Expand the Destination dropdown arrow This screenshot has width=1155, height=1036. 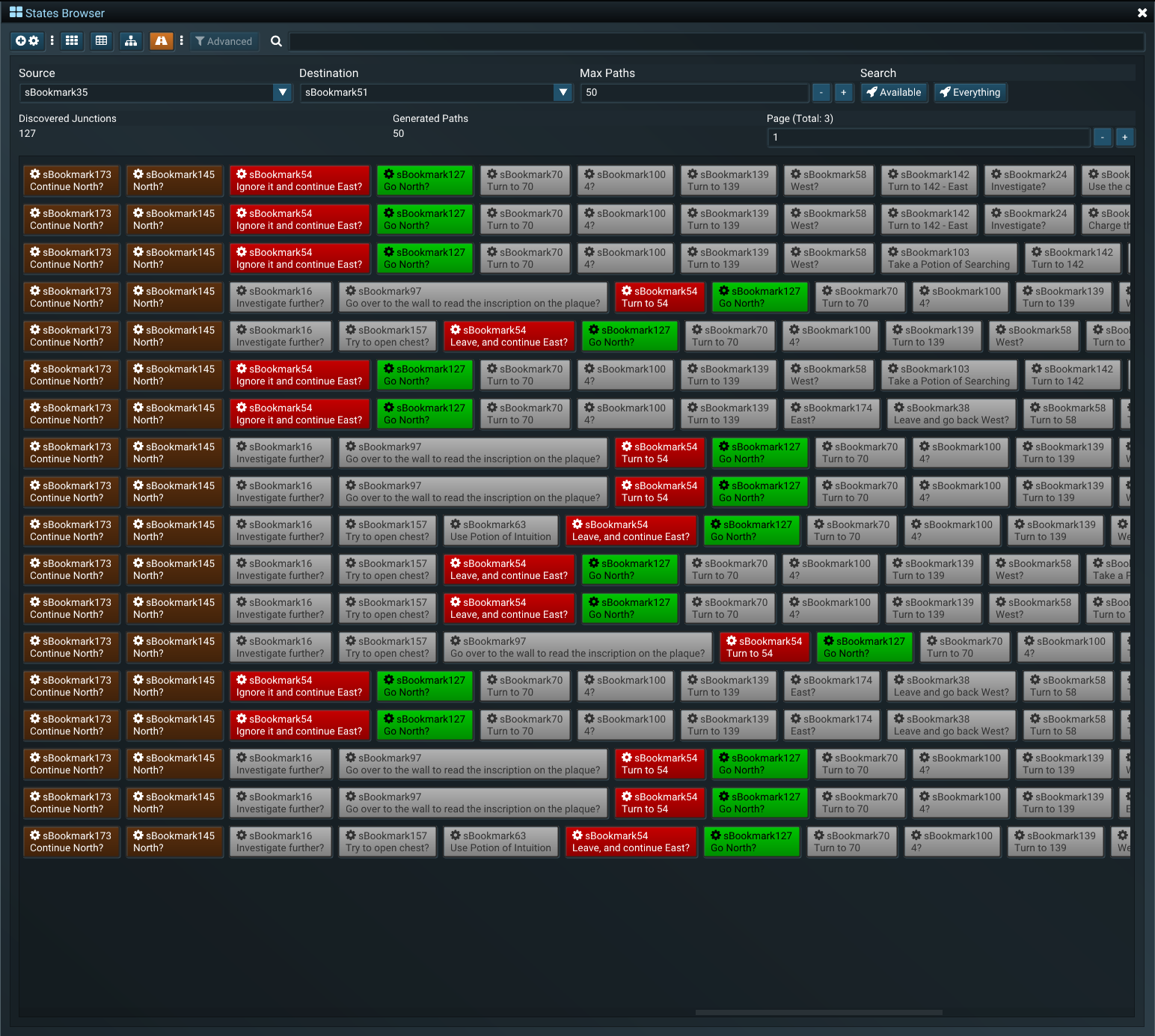[563, 93]
